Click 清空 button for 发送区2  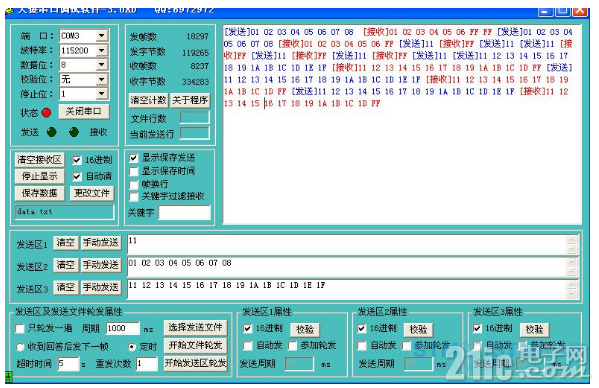[x=65, y=265]
